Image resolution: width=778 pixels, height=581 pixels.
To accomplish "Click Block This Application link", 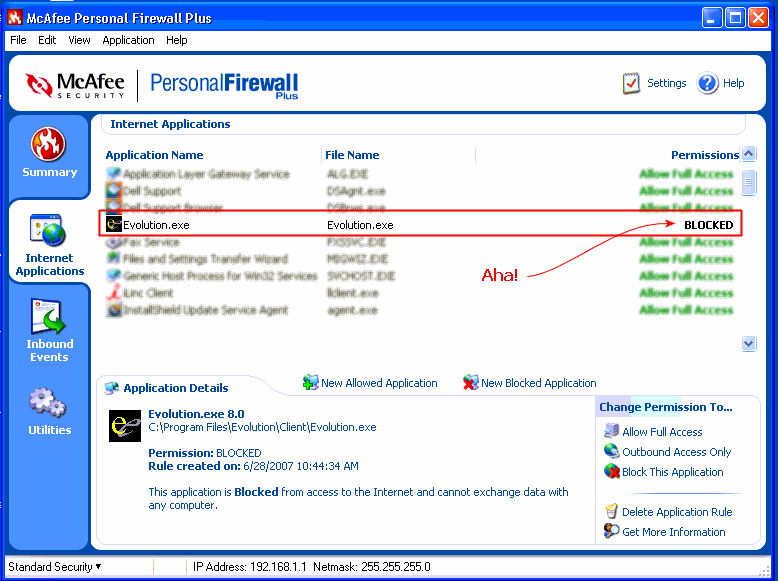I will [672, 472].
